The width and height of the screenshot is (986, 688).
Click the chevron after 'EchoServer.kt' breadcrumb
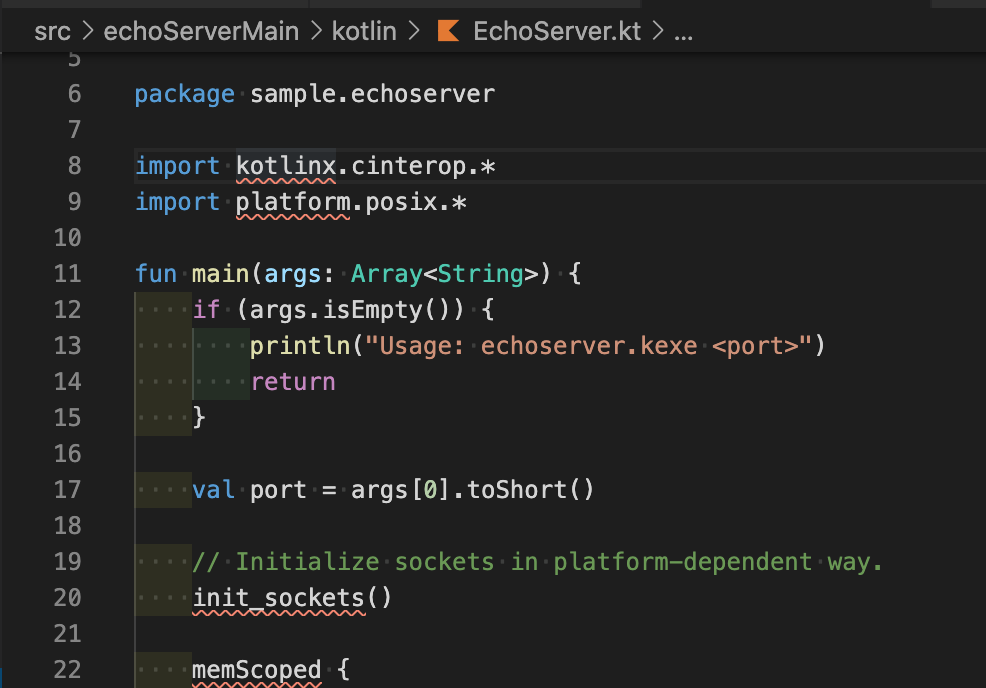pyautogui.click(x=658, y=31)
